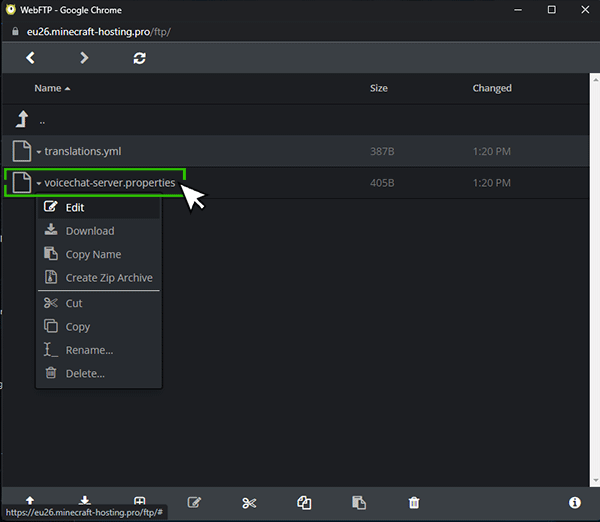The width and height of the screenshot is (600, 522).
Task: Click the 387B size value
Action: [382, 151]
